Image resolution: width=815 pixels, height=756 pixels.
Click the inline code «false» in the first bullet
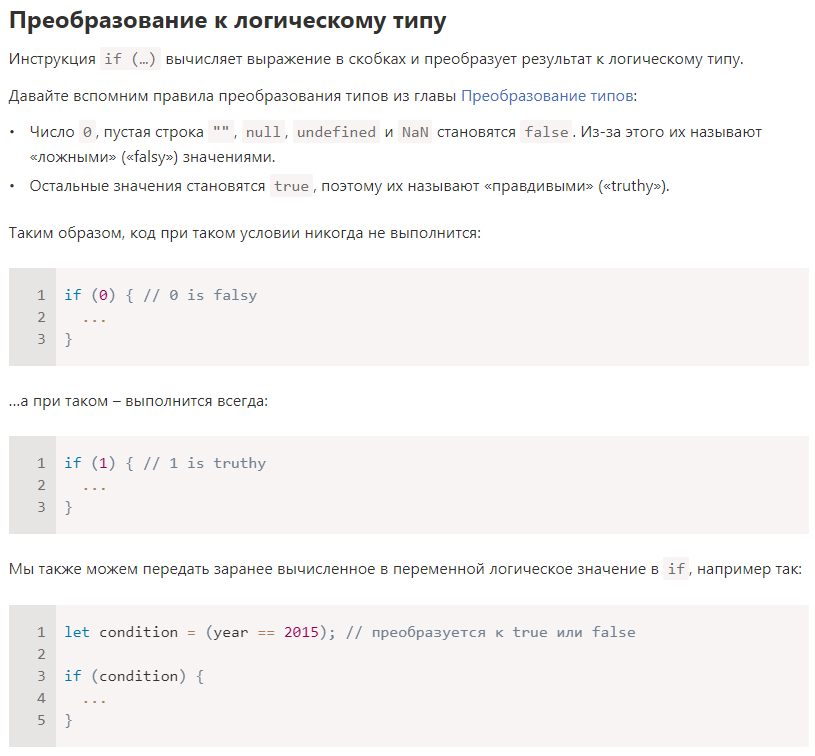click(546, 132)
